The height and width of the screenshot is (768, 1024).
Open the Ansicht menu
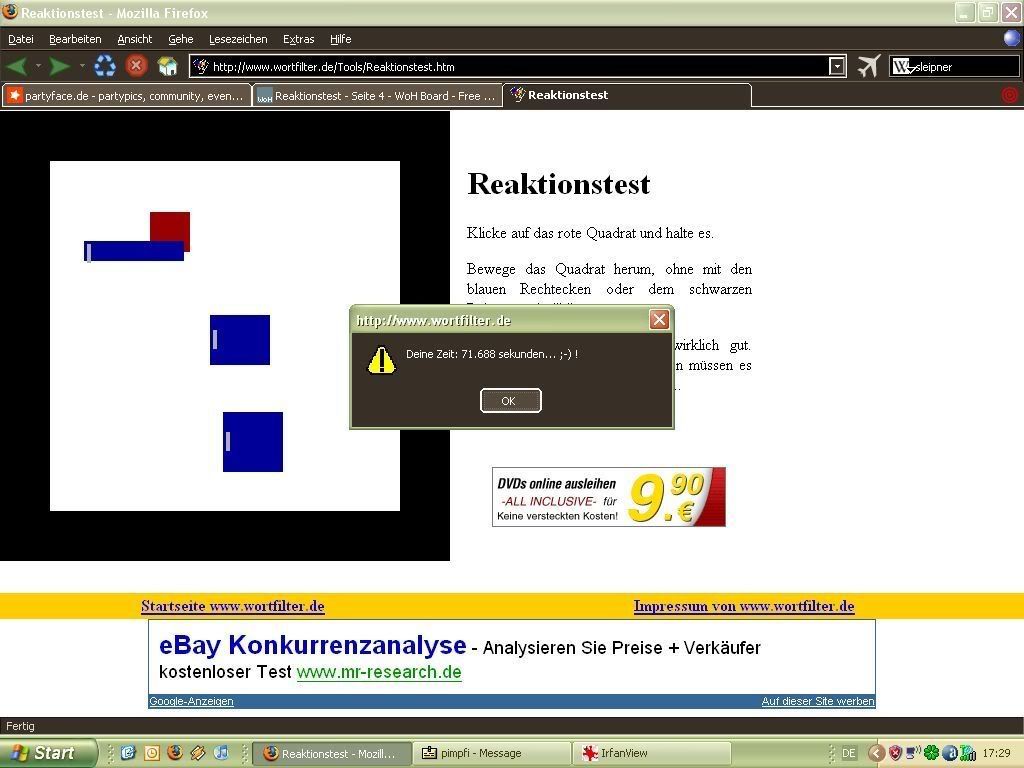point(135,39)
